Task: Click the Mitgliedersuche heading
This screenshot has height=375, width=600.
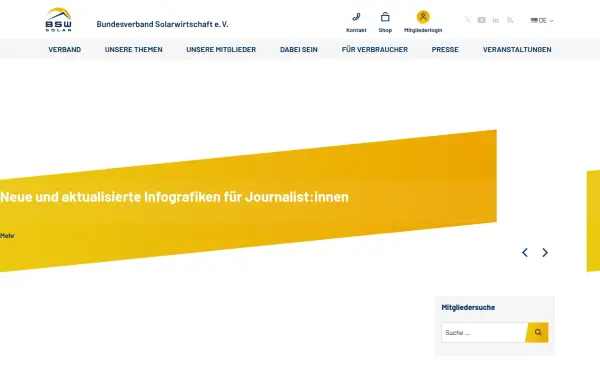Action: coord(468,307)
